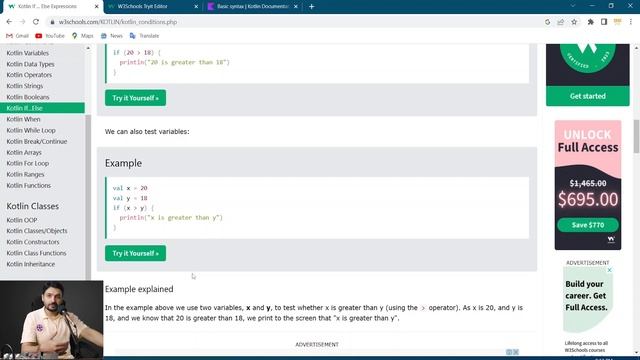Open Kotlin Booleans in the sidebar
640x360 pixels.
tap(27, 97)
